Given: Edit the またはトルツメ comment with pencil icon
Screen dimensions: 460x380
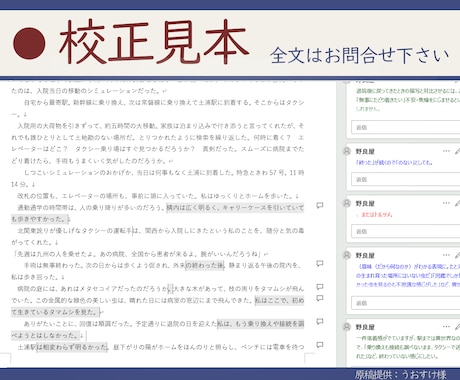Looking at the screenshot, I should click(x=457, y=203).
